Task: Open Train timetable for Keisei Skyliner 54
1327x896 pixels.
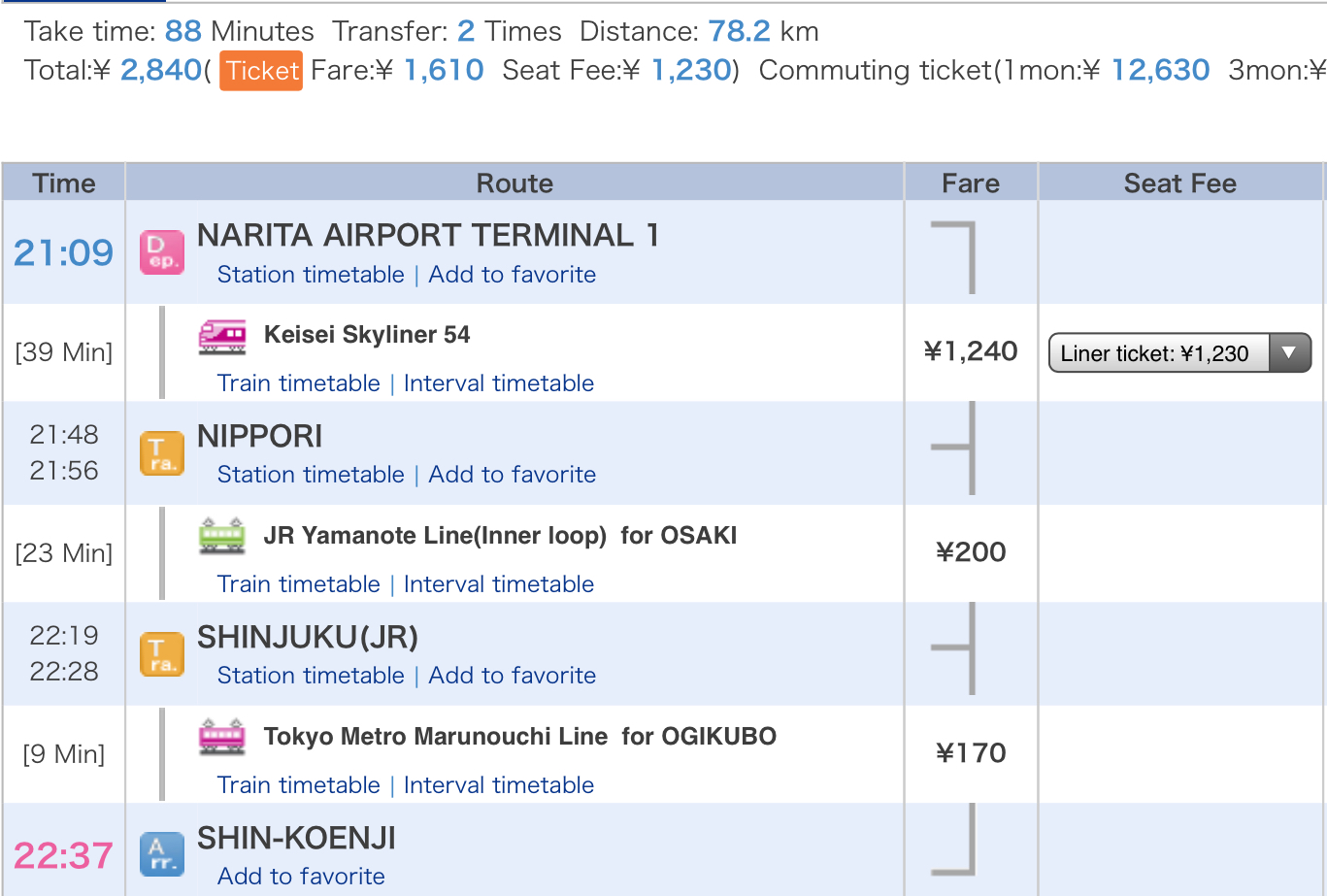Action: click(299, 383)
